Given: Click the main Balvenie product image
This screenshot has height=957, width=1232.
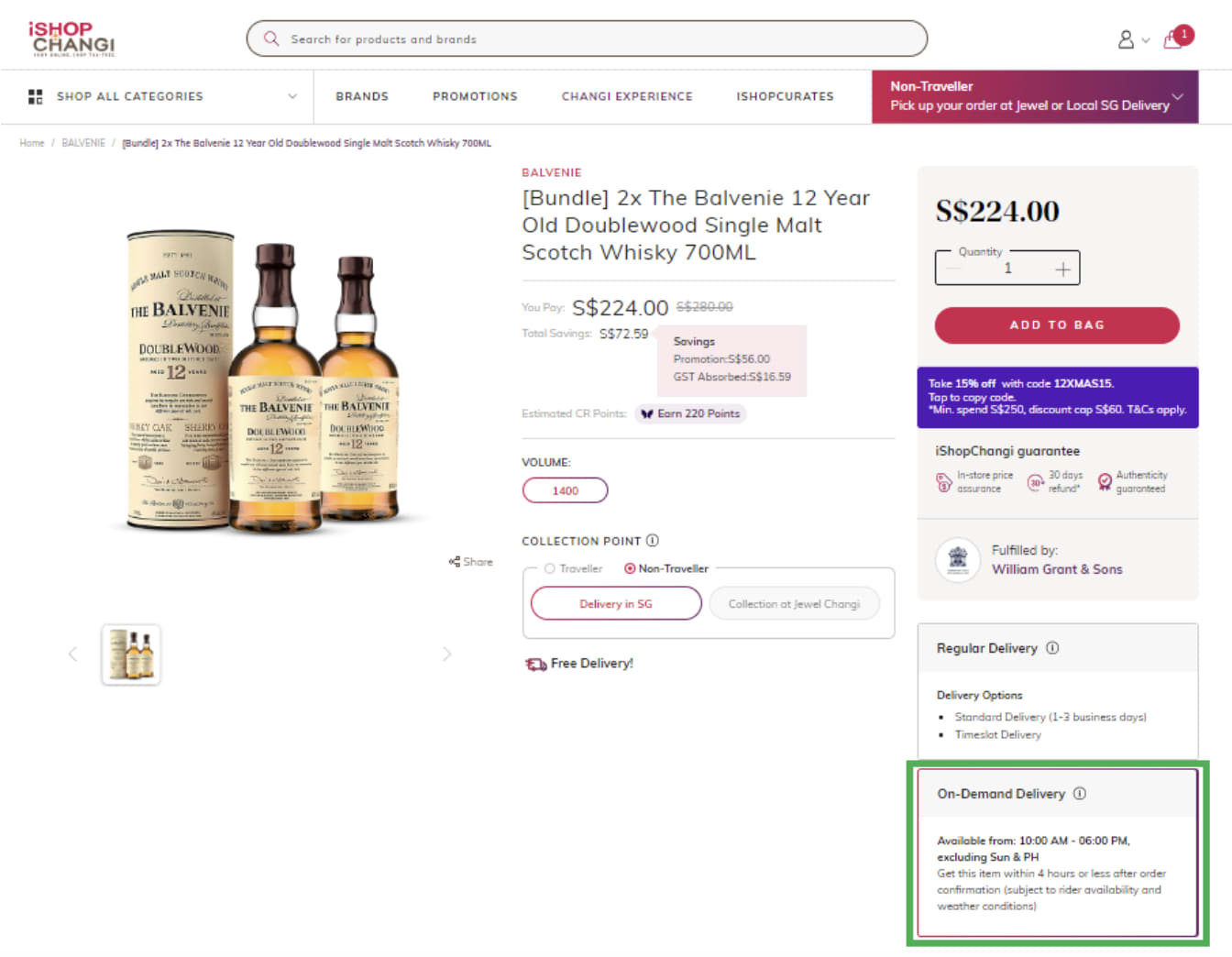Looking at the screenshot, I should pos(263,382).
